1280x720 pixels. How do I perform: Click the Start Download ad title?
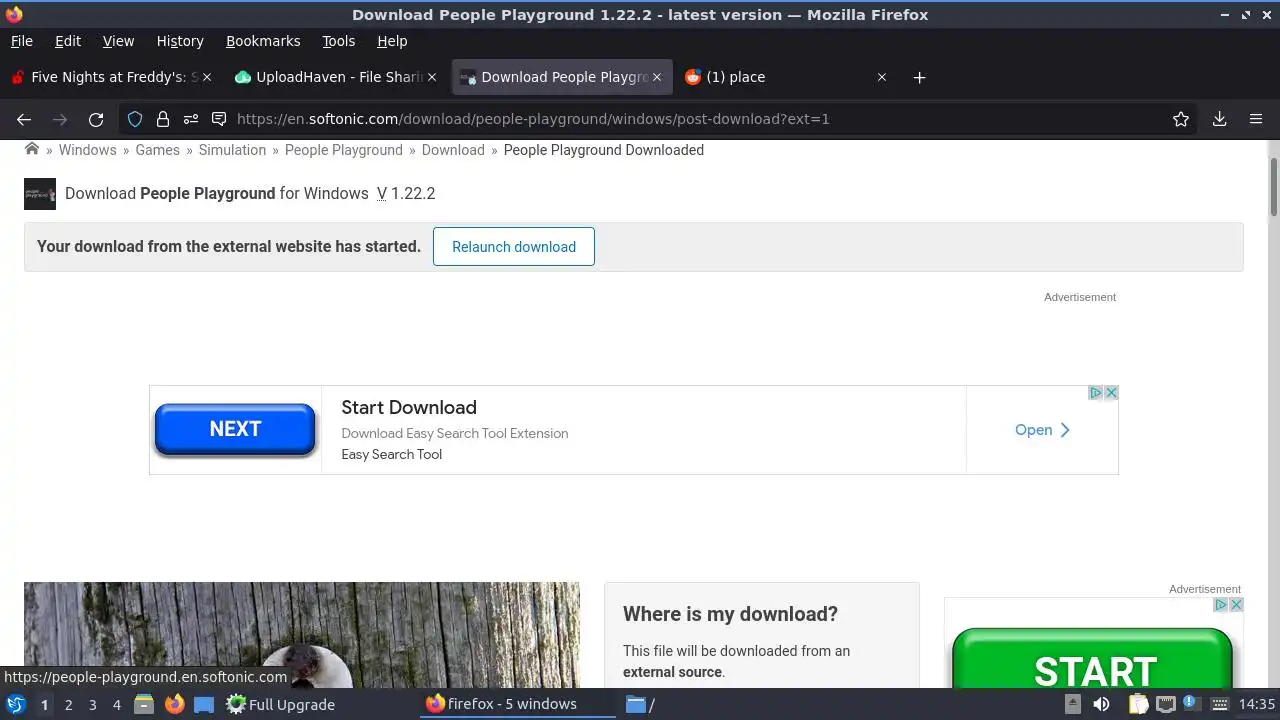click(x=409, y=407)
